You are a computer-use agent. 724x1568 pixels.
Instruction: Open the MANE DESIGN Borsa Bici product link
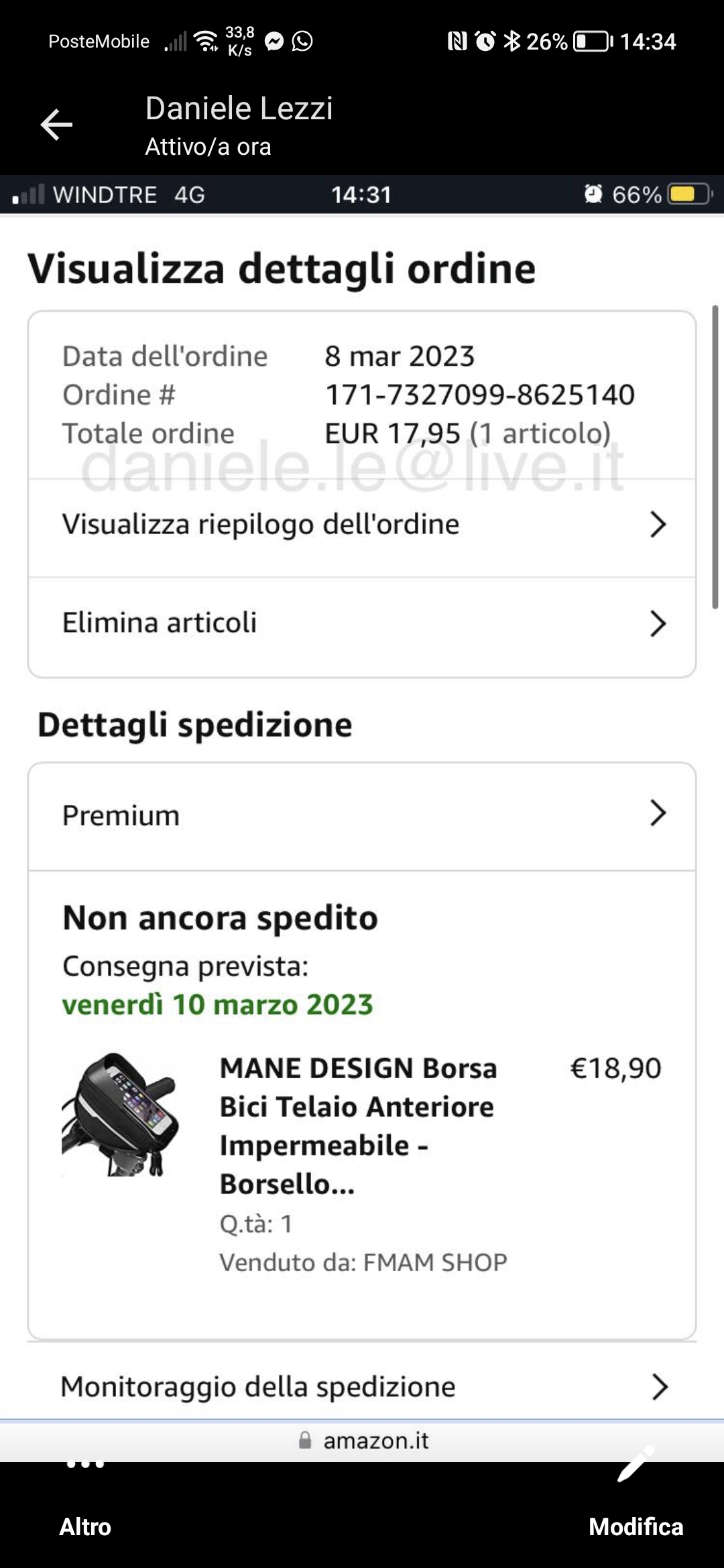[x=359, y=1126]
